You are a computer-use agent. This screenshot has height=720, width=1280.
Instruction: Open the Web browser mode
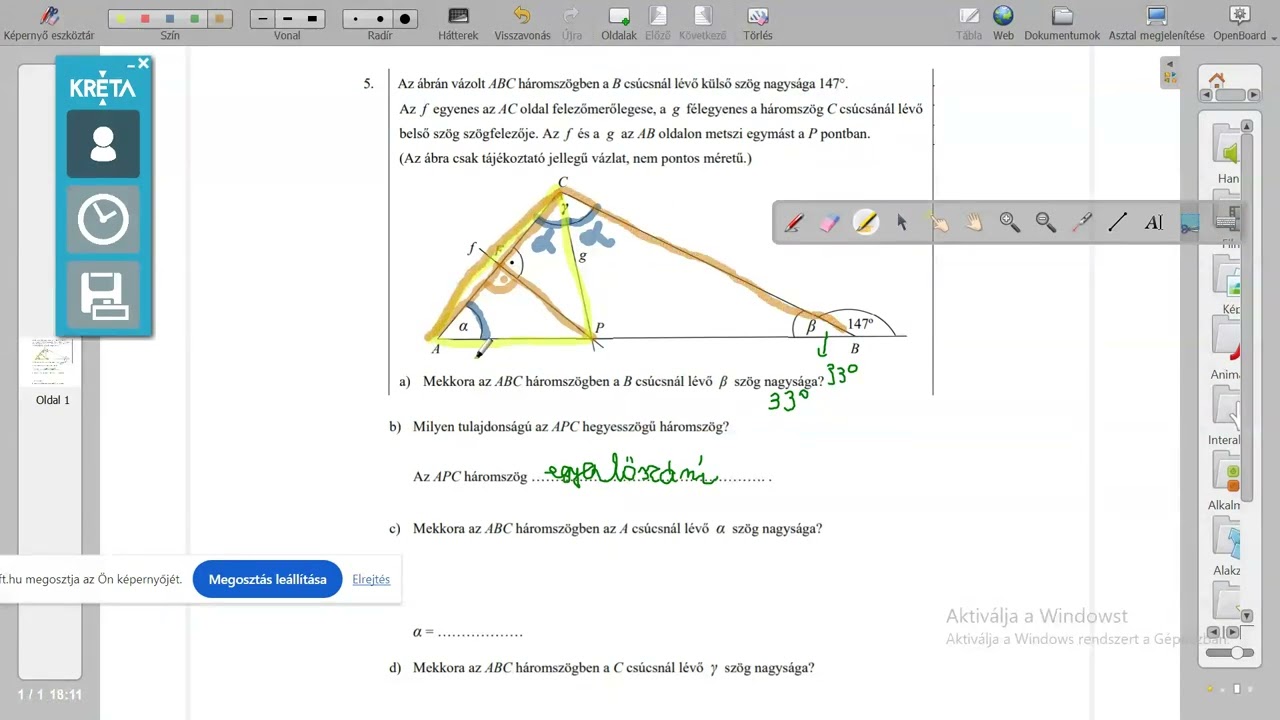1003,23
